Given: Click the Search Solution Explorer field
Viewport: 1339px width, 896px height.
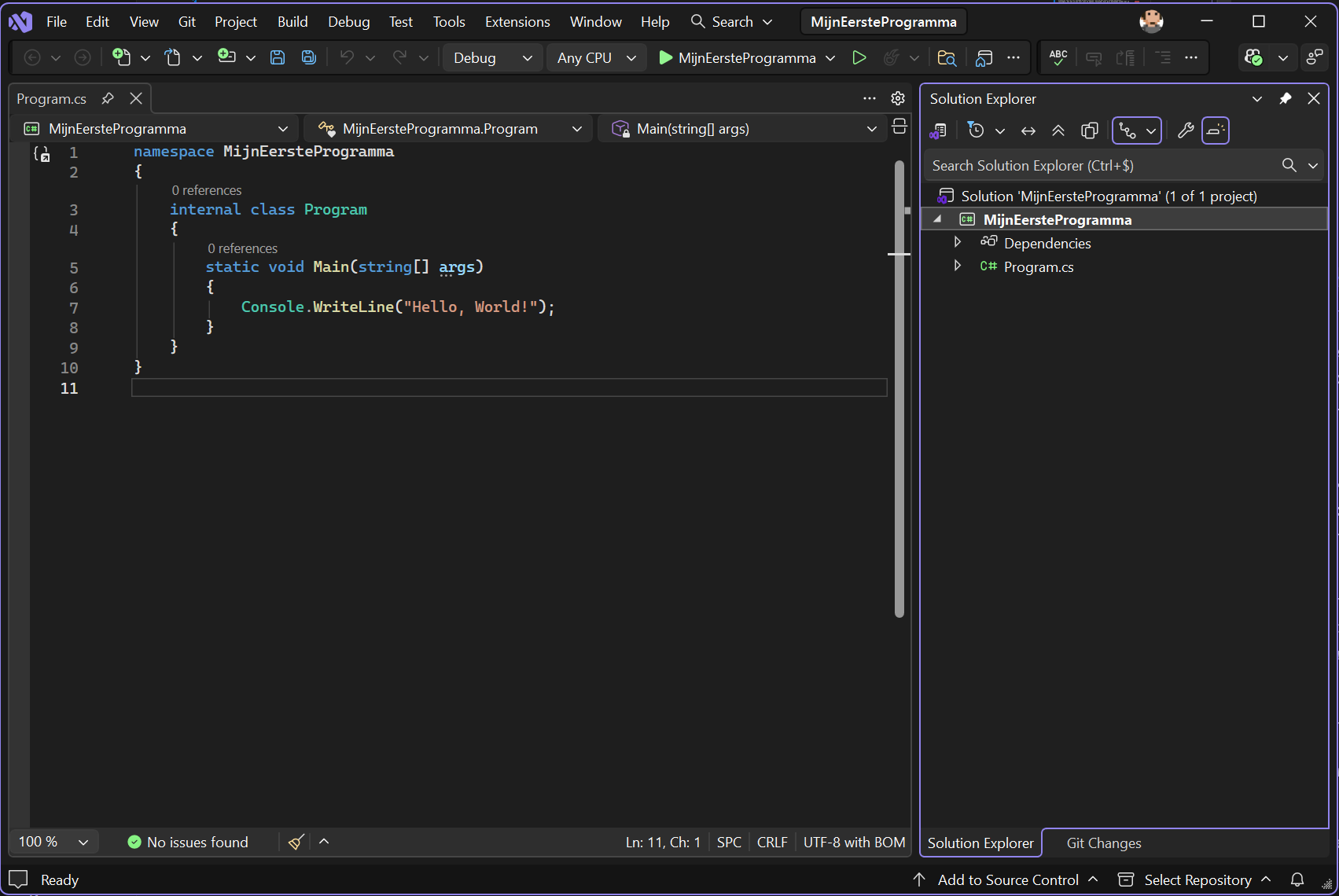Looking at the screenshot, I should pos(1101,165).
